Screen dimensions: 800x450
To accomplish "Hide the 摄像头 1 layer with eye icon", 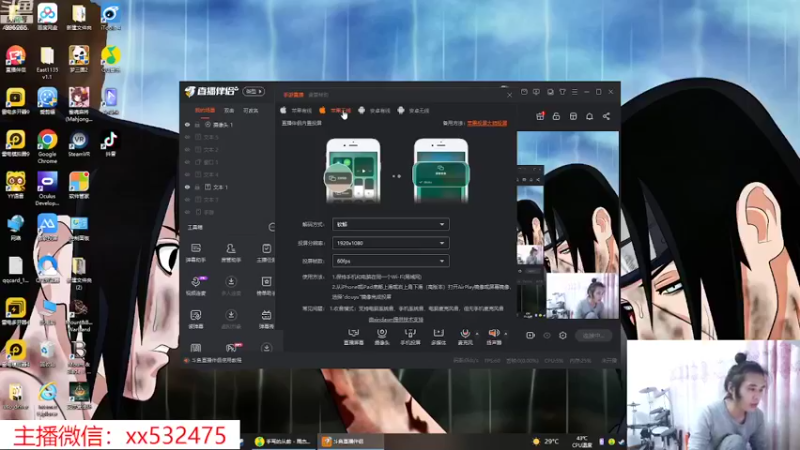I will point(187,124).
